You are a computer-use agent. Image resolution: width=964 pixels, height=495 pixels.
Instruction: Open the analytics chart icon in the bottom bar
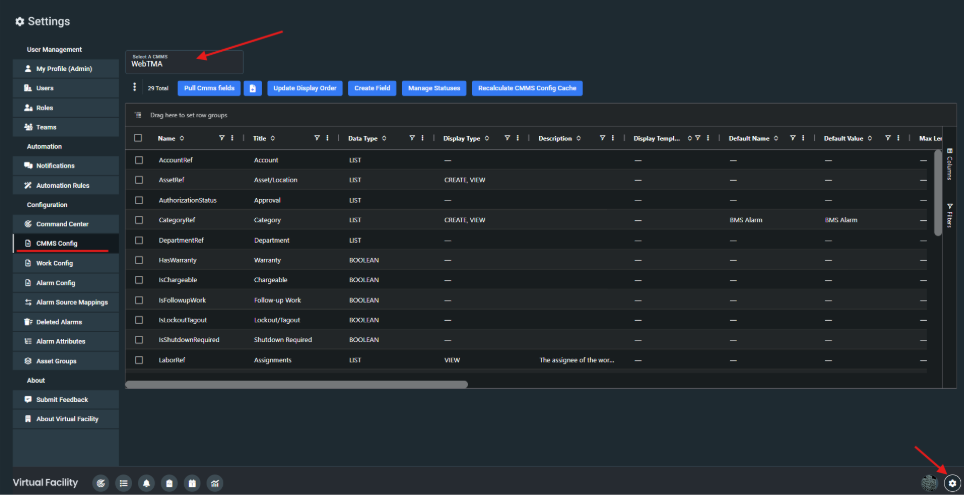[215, 483]
